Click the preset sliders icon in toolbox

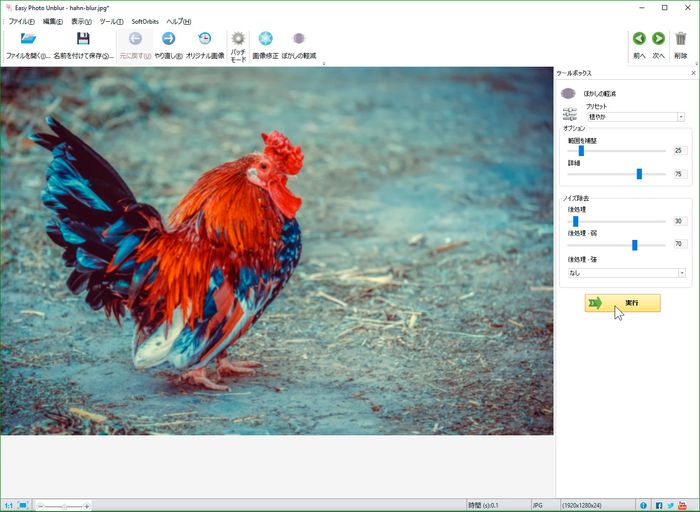tap(570, 114)
